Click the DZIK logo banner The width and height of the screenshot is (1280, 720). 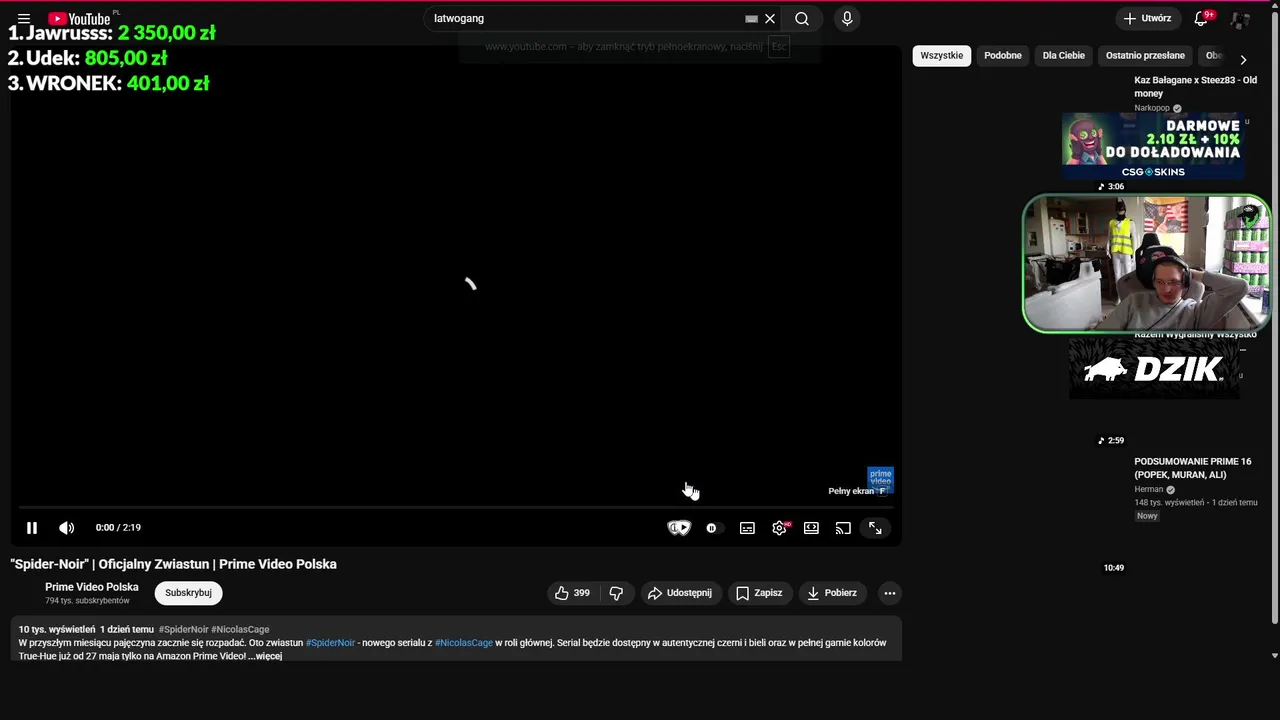click(x=1154, y=369)
